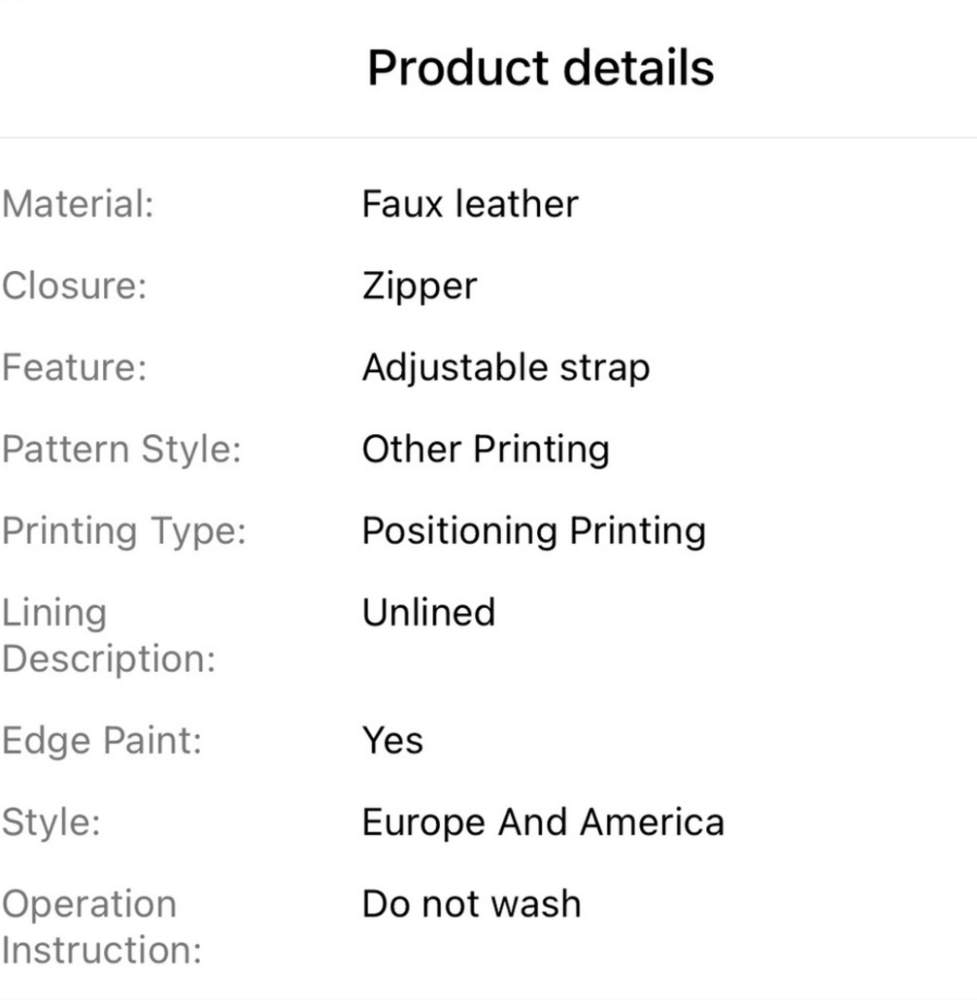The image size is (977, 1000).
Task: Click the Unlined value text
Action: coord(429,612)
